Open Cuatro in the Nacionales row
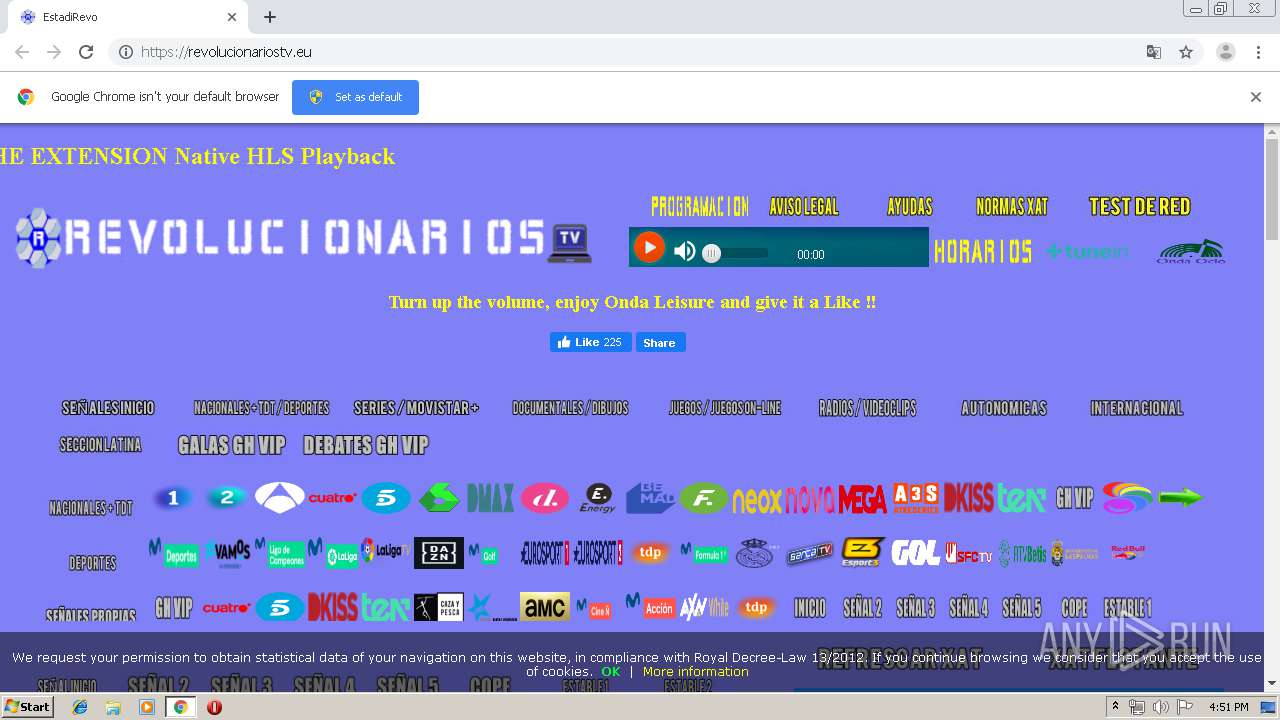 [x=332, y=497]
